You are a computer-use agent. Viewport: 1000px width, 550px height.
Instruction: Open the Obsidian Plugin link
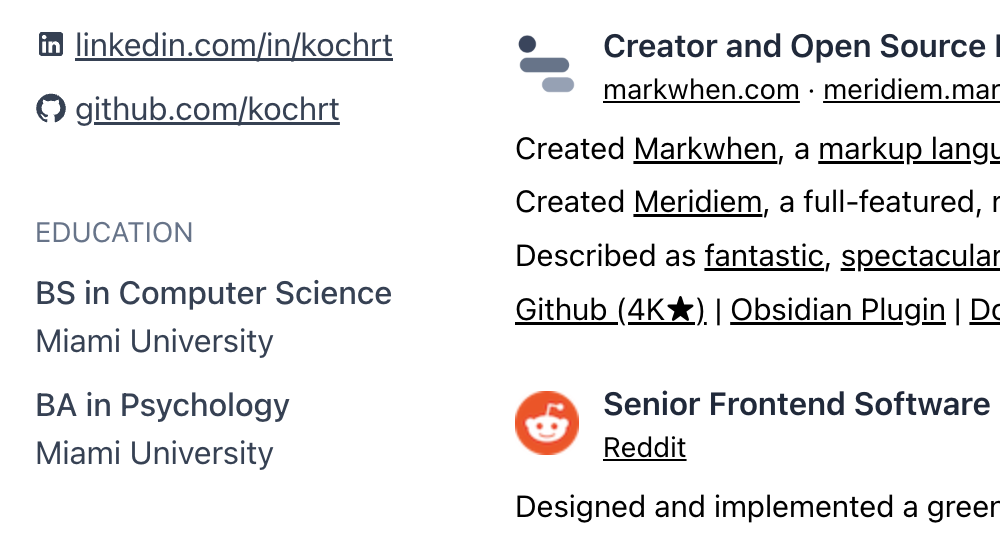(838, 310)
